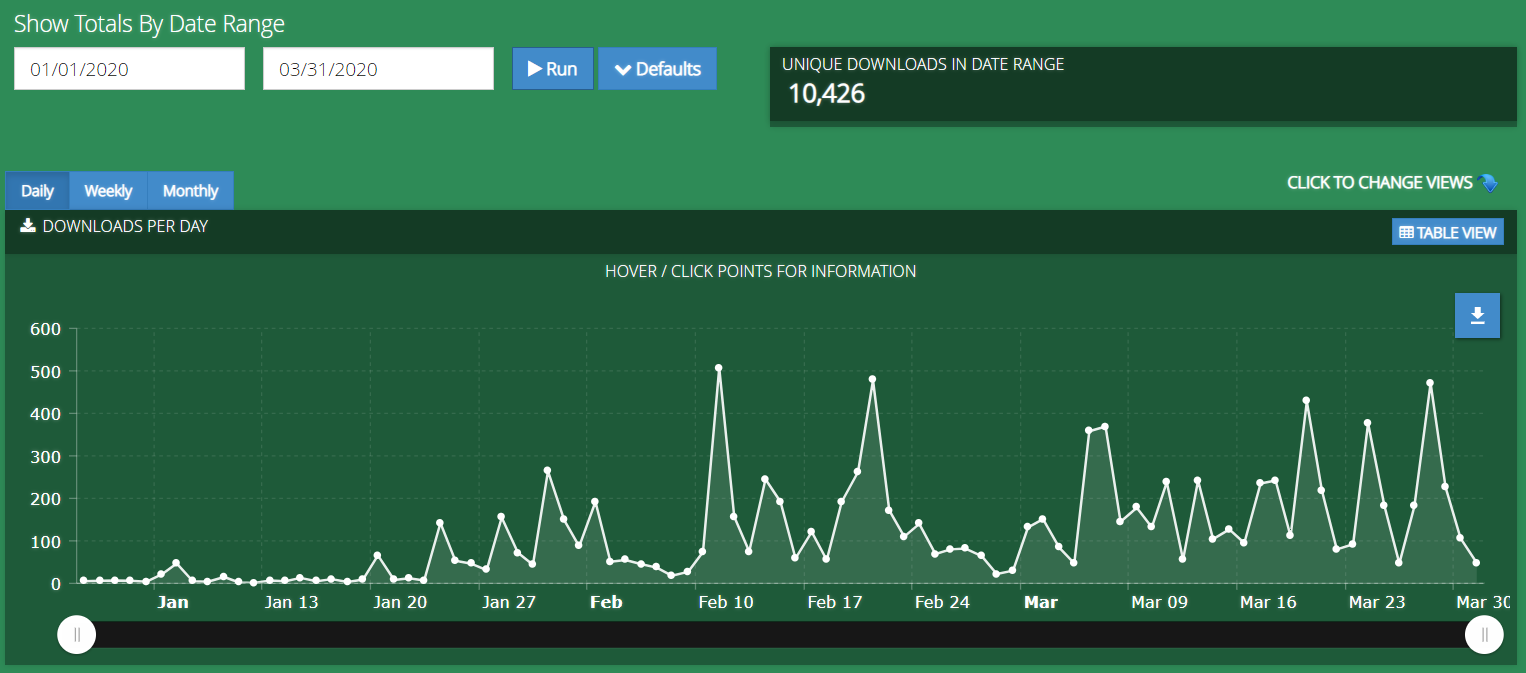The image size is (1526, 673).
Task: Click the 'Mar 23' x-axis label
Action: point(1377,602)
